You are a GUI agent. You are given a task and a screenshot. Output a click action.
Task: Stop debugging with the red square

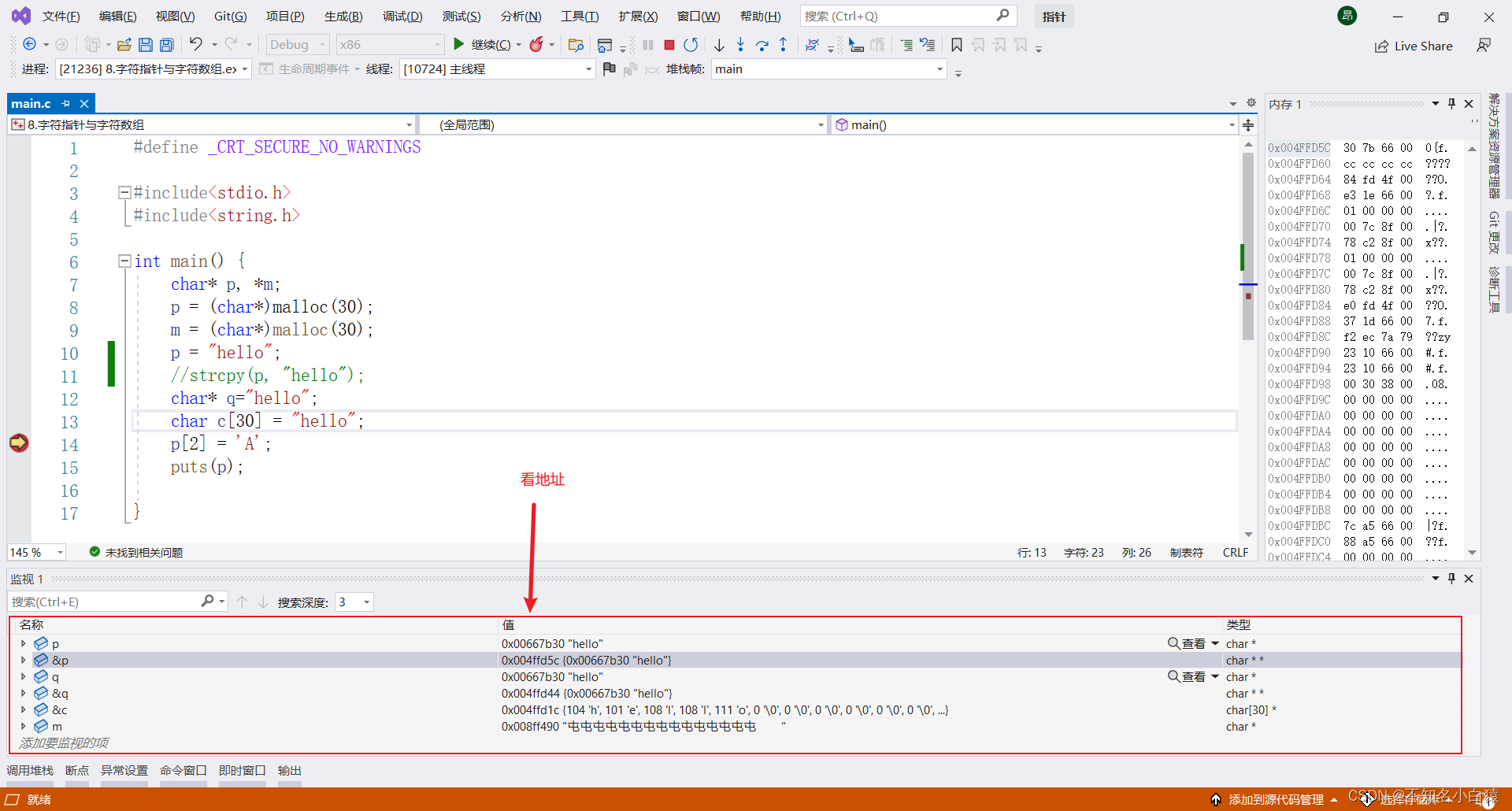pos(669,45)
